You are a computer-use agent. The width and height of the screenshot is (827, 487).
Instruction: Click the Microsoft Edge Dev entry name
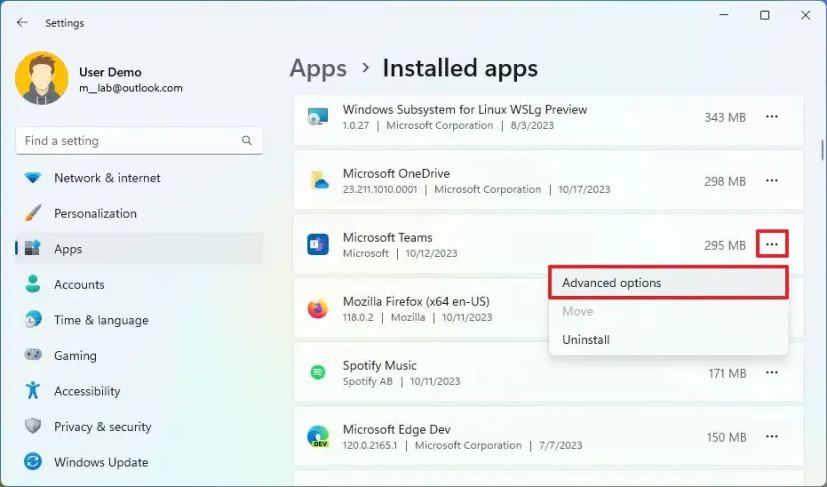397,429
